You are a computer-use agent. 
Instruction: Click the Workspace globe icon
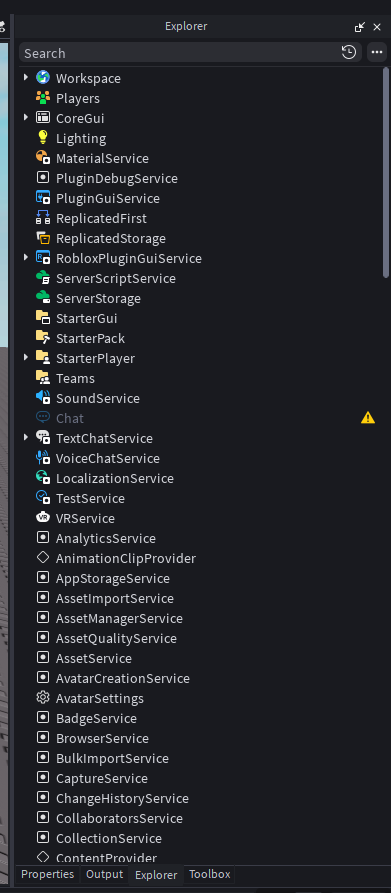(x=43, y=77)
